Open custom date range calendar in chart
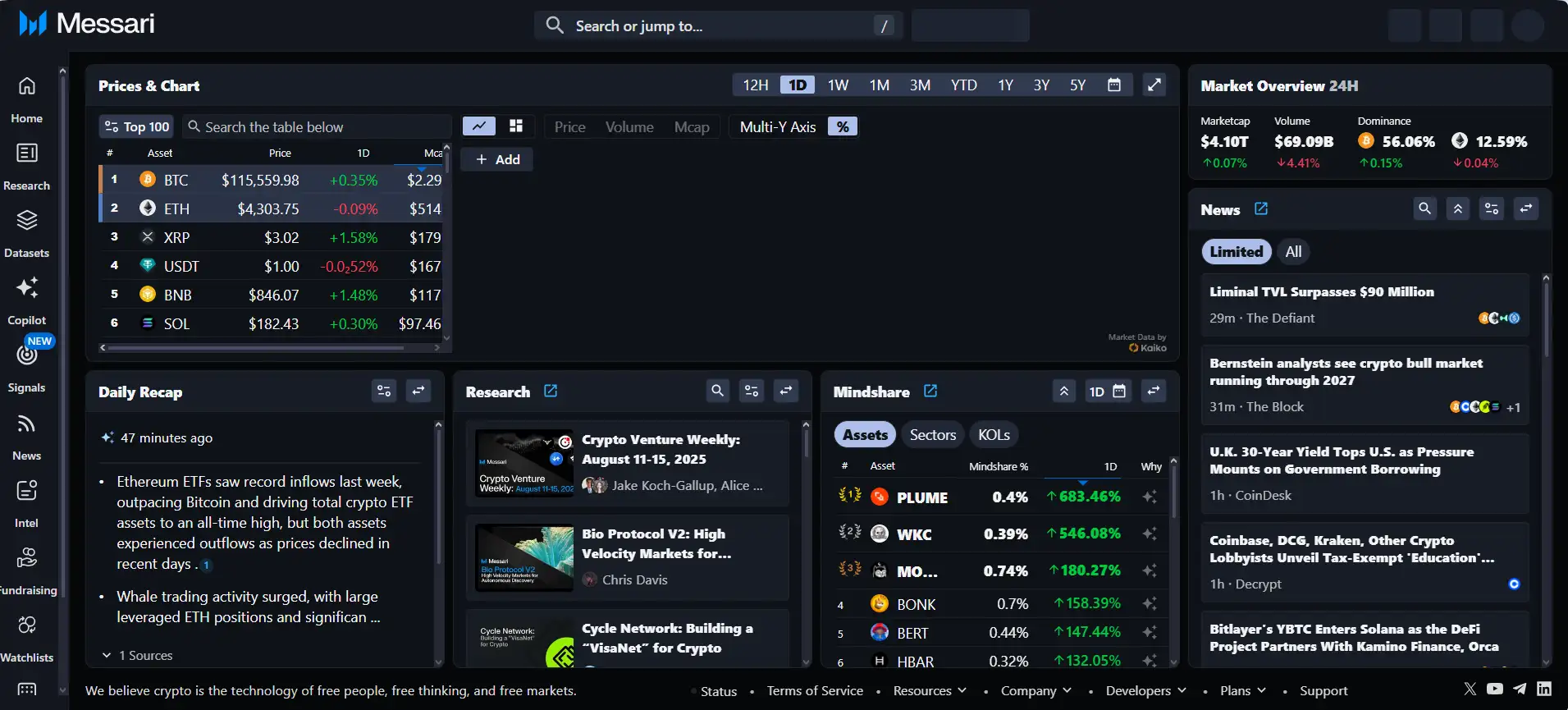The width and height of the screenshot is (1568, 710). [1113, 85]
